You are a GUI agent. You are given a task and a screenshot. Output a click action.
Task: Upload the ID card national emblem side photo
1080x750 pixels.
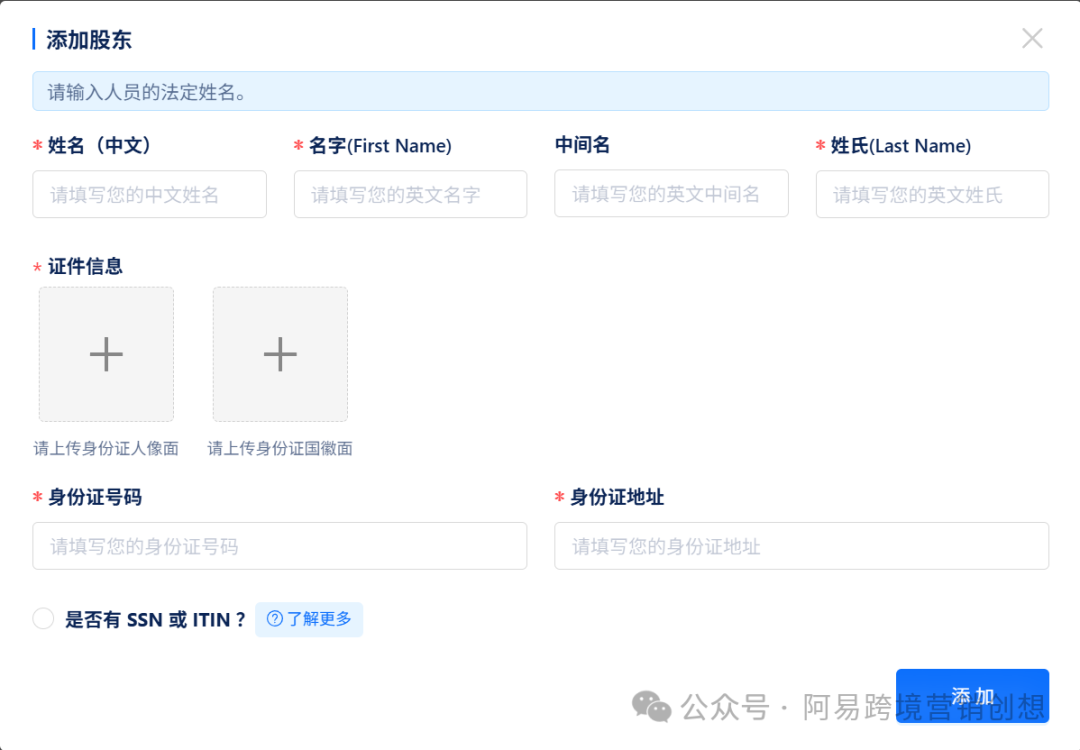(280, 354)
